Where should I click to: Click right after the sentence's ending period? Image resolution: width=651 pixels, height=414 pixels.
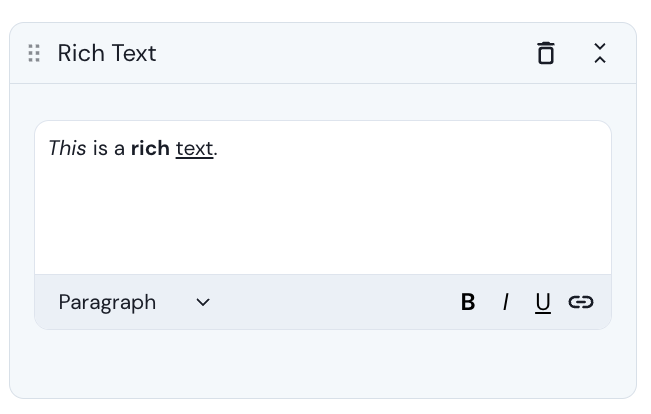coord(219,149)
